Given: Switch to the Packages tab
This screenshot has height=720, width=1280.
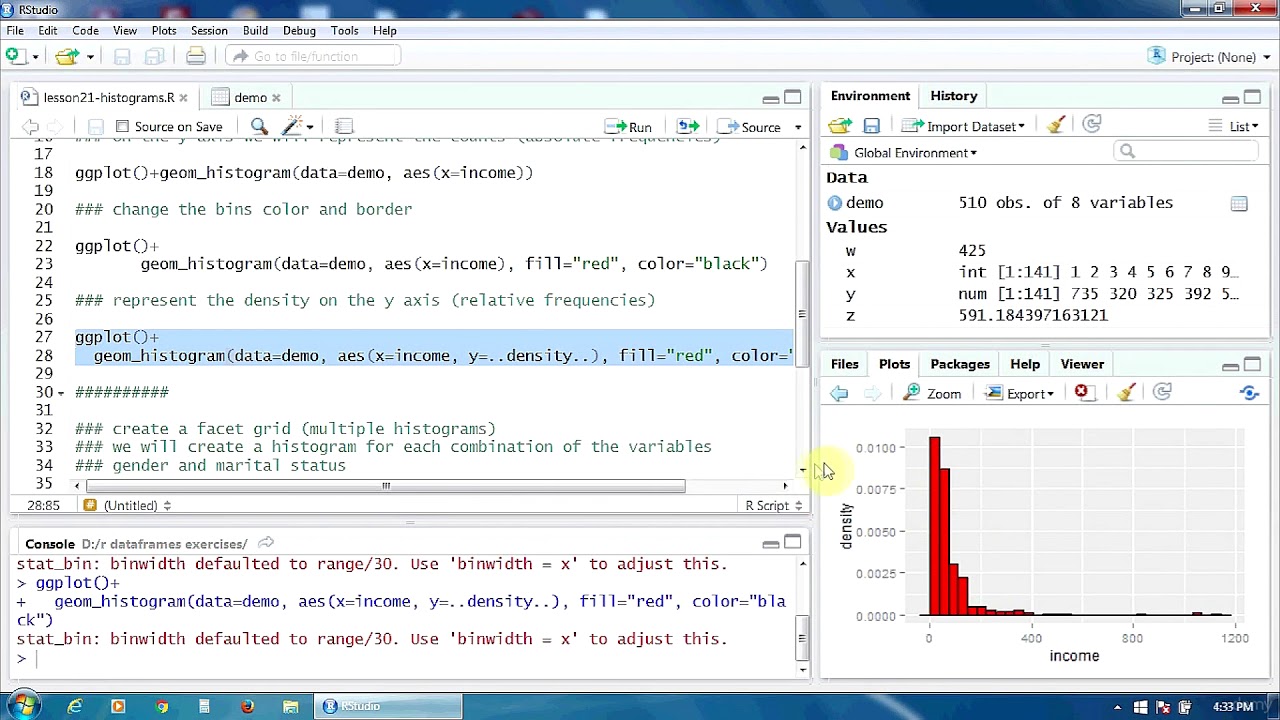Looking at the screenshot, I should (959, 364).
